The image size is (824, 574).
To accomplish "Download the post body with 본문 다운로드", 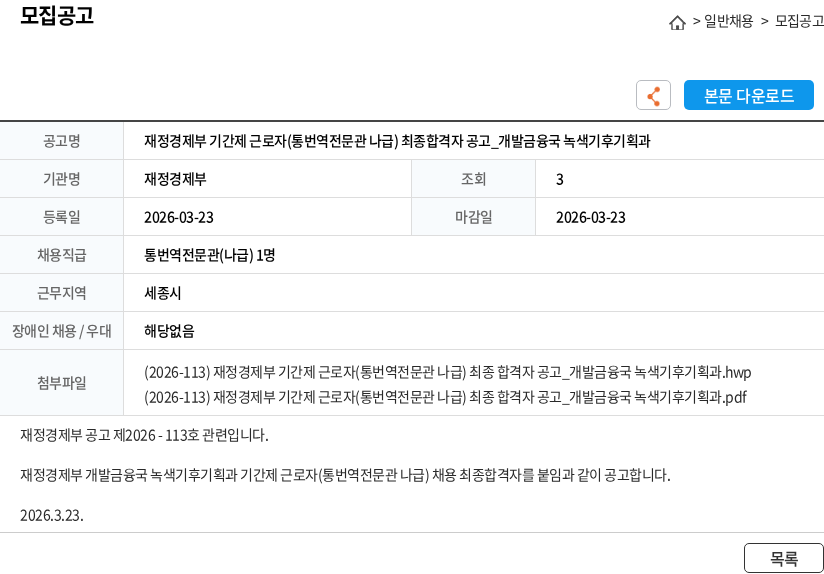I will click(748, 95).
